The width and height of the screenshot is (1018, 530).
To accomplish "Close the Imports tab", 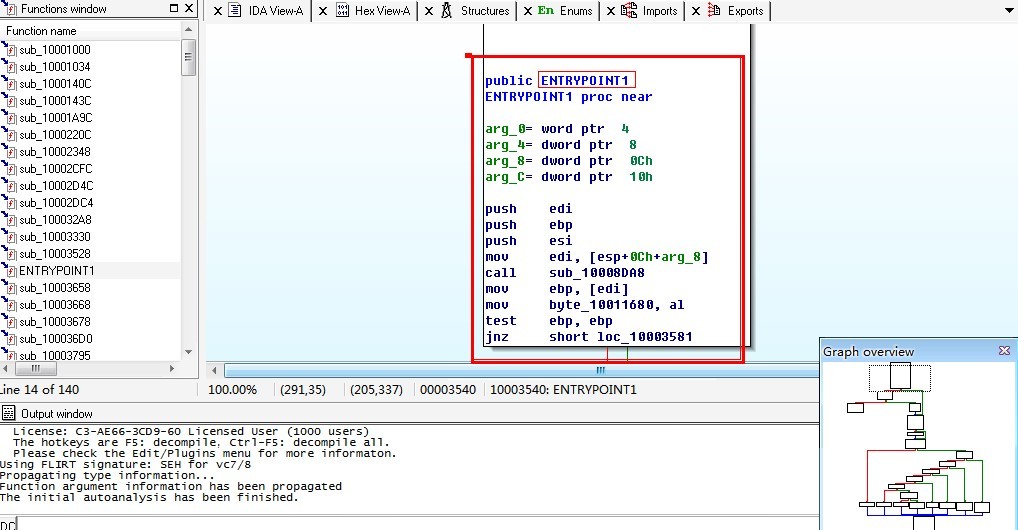I will coord(610,11).
